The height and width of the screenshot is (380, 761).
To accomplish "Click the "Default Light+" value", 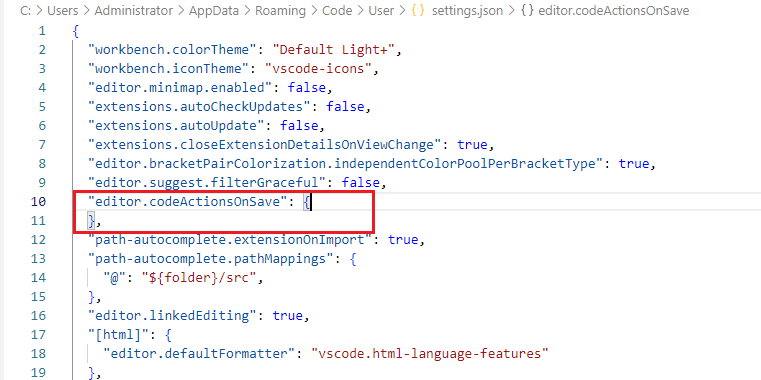I will click(x=335, y=50).
